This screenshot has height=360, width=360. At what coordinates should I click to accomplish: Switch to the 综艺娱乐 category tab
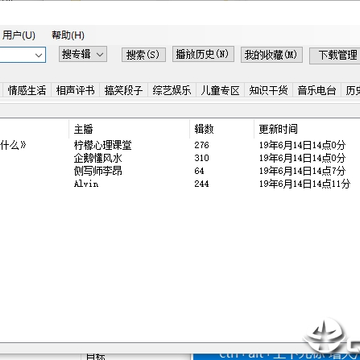tap(172, 90)
